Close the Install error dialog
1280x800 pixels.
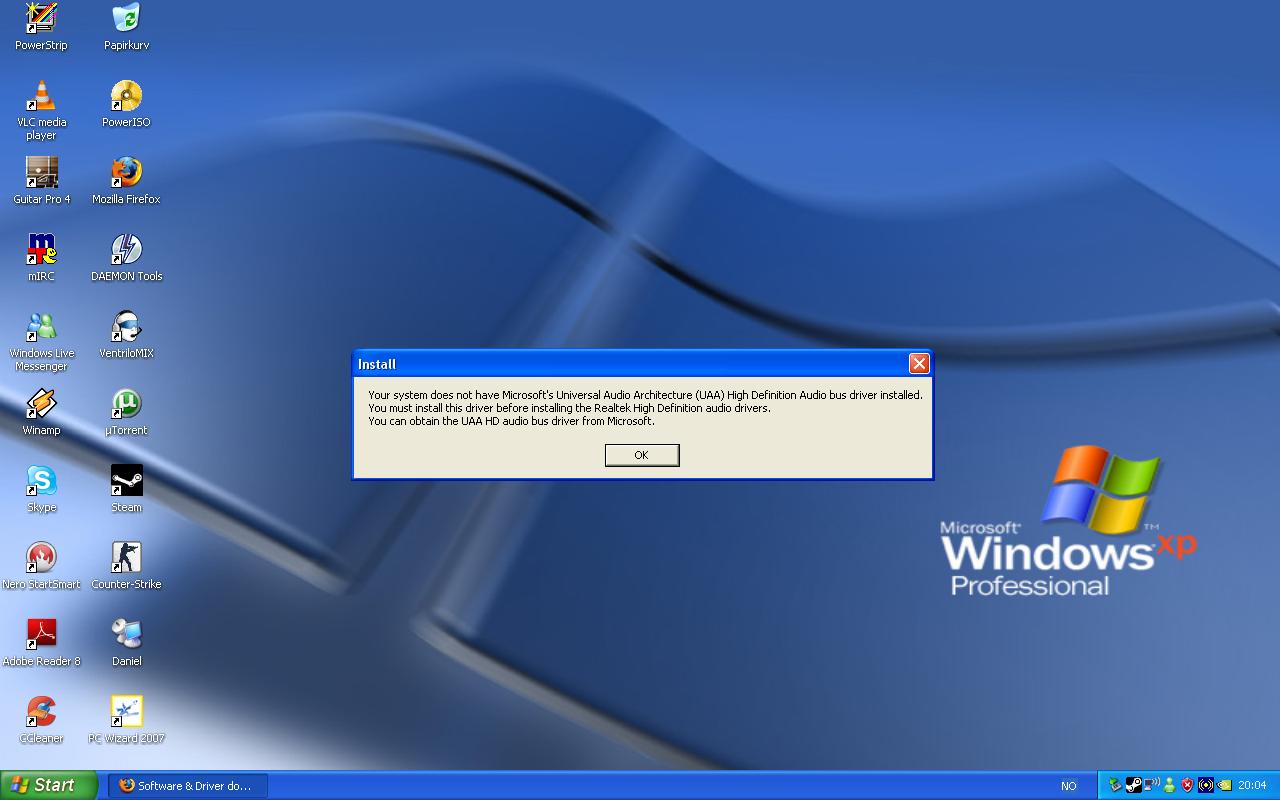tap(919, 363)
